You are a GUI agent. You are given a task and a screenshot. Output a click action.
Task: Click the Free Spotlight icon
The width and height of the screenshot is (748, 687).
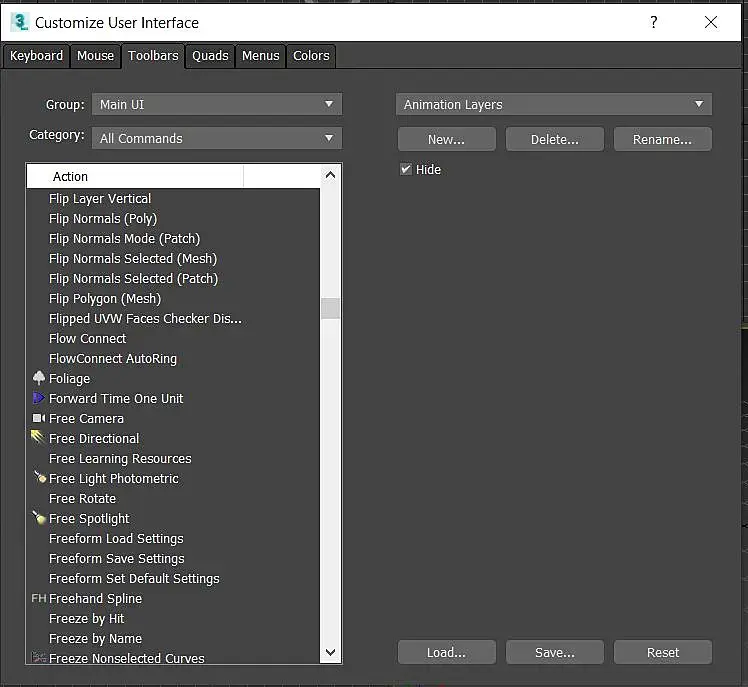(39, 518)
